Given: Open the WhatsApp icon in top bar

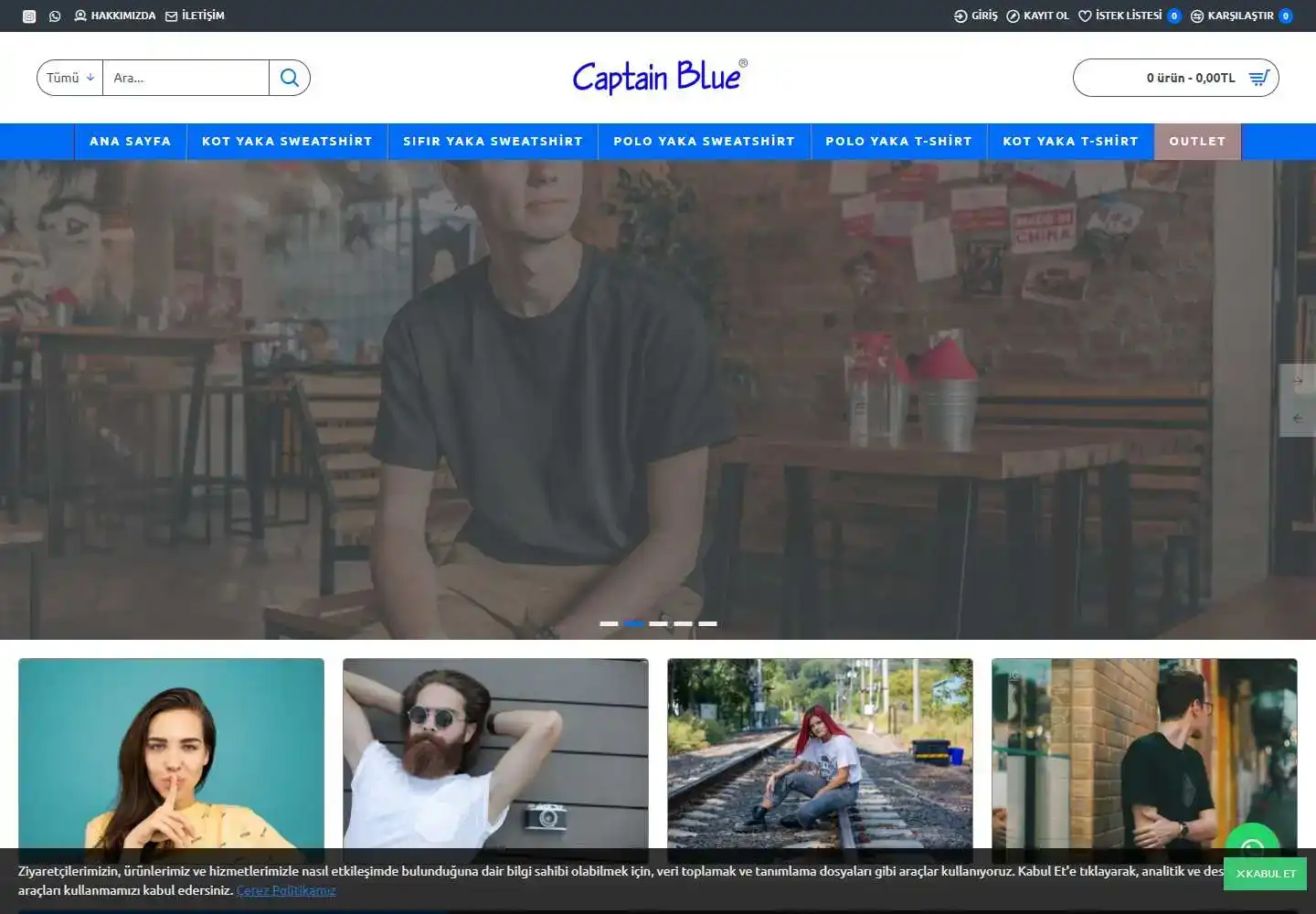Looking at the screenshot, I should (55, 16).
